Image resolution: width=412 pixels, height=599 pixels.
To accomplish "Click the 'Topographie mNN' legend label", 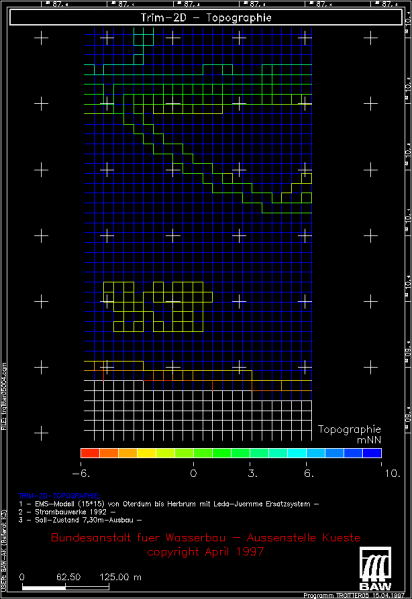I will [350, 434].
